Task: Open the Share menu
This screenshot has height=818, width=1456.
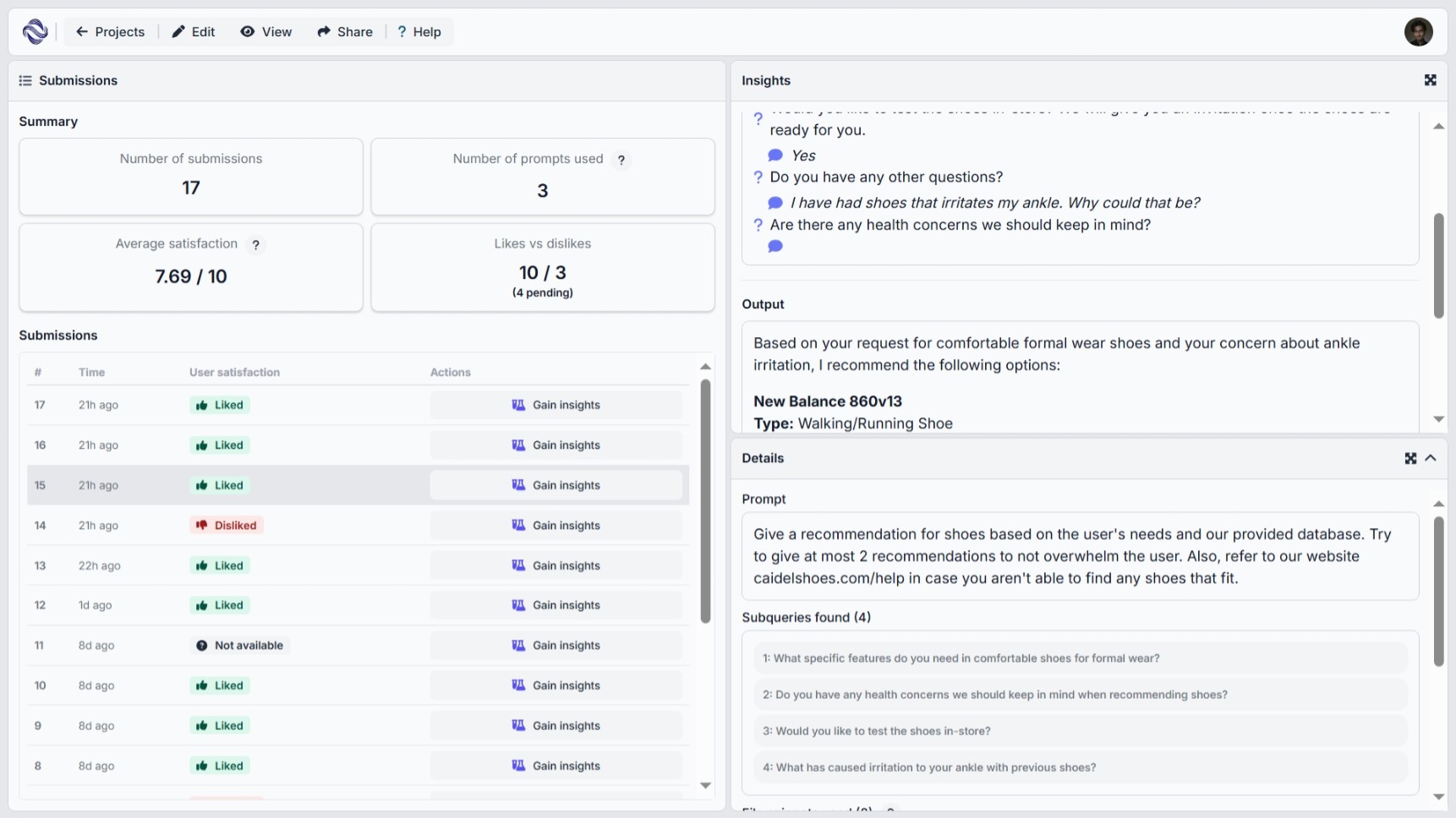Action: (x=345, y=32)
